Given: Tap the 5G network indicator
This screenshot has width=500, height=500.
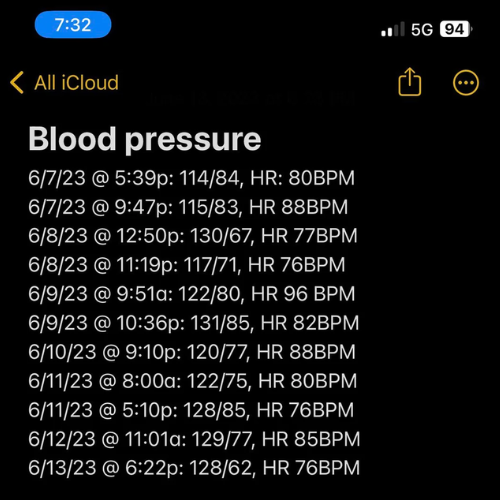Looking at the screenshot, I should coord(422,29).
